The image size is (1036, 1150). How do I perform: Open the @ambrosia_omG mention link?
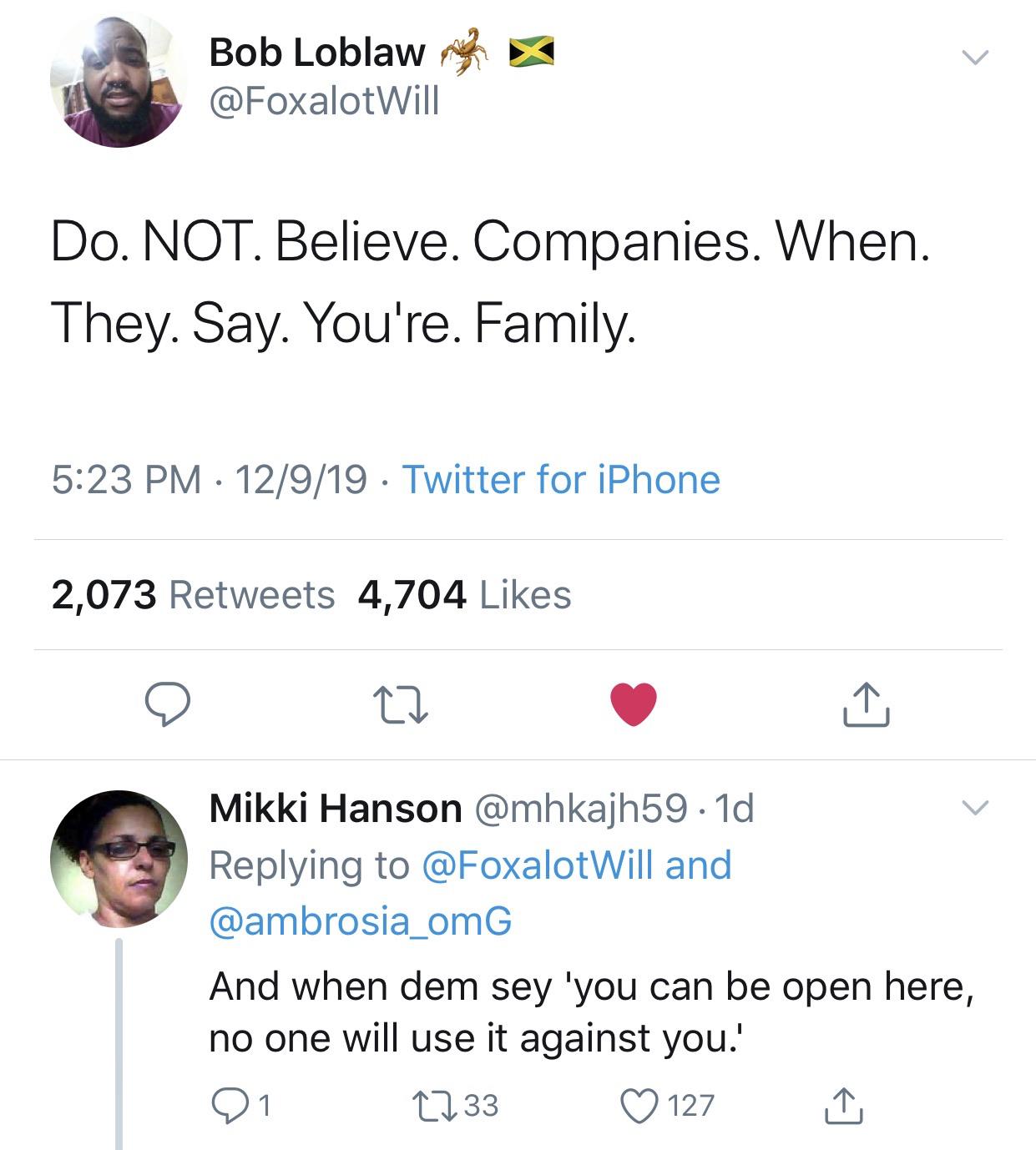point(360,921)
